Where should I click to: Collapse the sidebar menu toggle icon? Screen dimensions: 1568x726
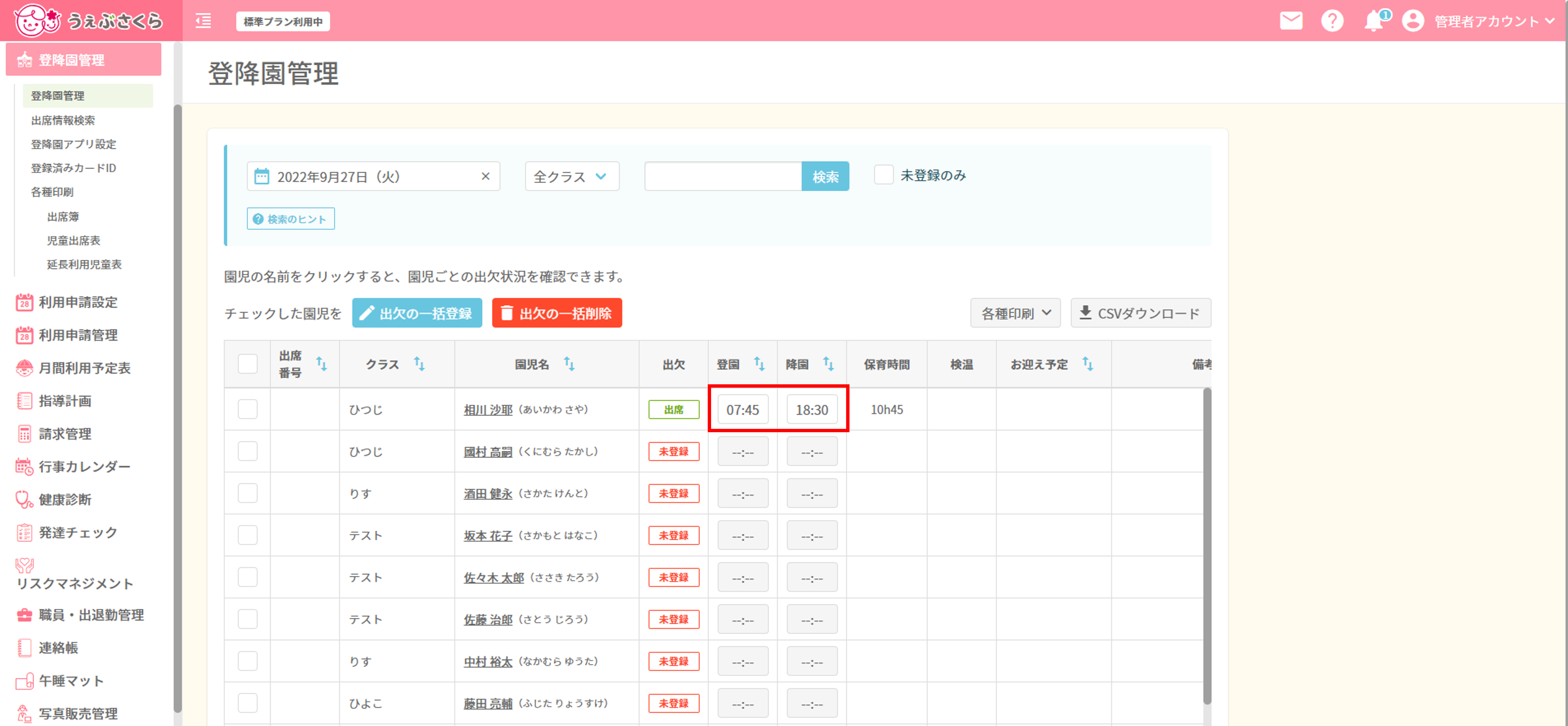(203, 21)
